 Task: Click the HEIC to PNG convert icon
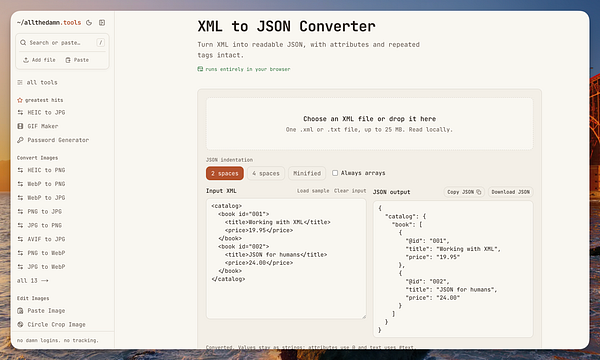point(20,170)
